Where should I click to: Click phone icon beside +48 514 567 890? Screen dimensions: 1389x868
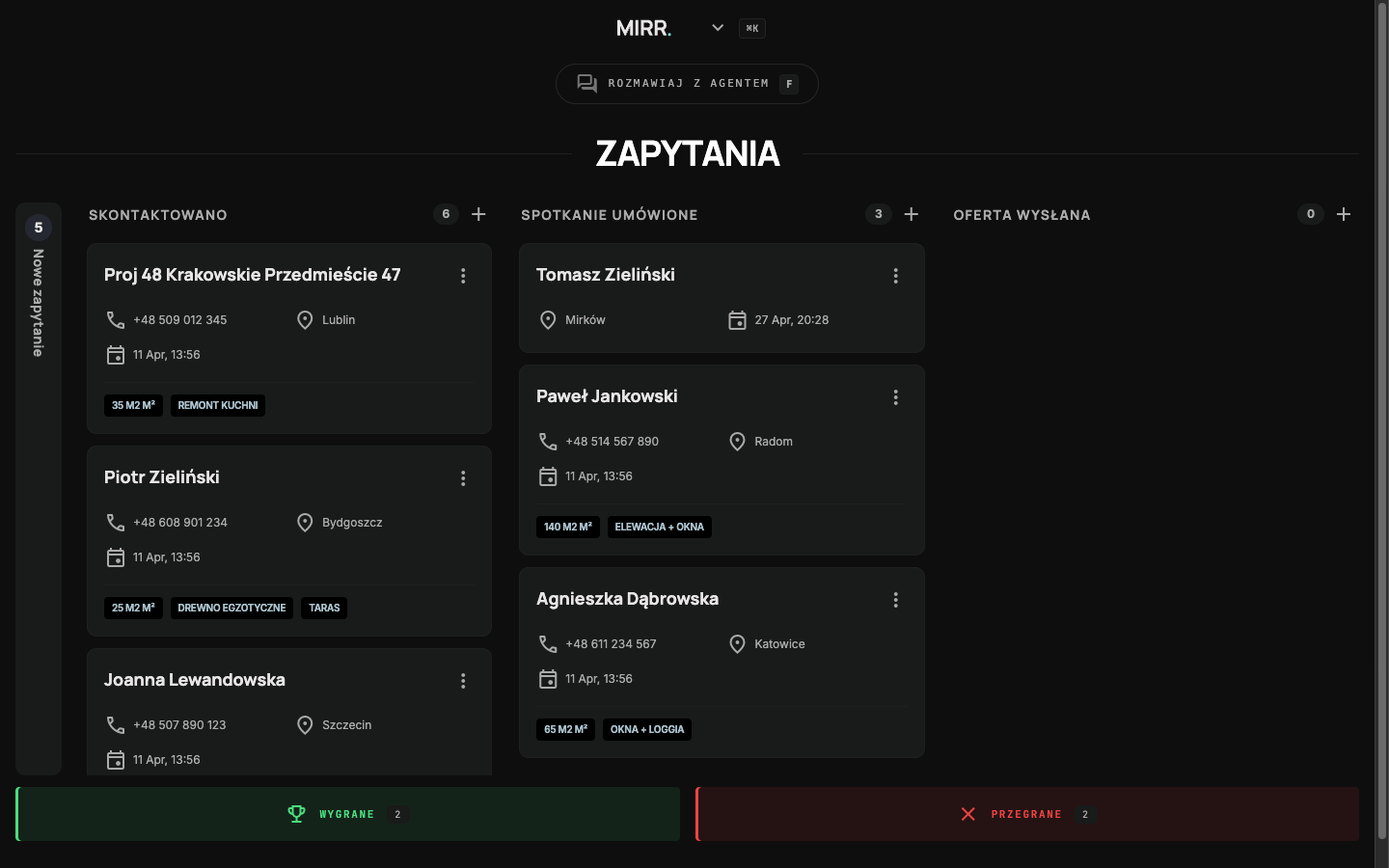point(548,442)
